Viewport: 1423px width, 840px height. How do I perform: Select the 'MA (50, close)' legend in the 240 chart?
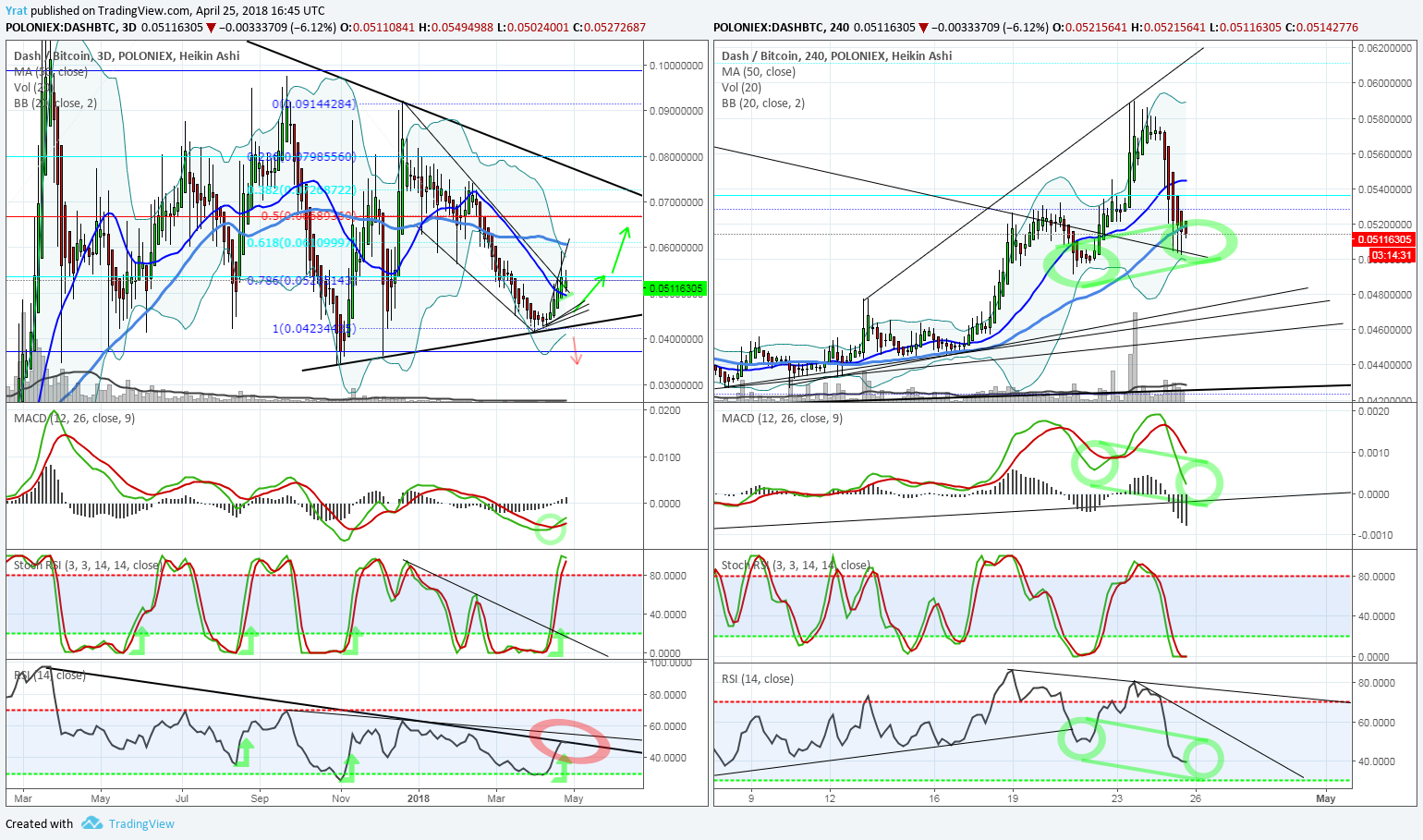pyautogui.click(x=759, y=71)
